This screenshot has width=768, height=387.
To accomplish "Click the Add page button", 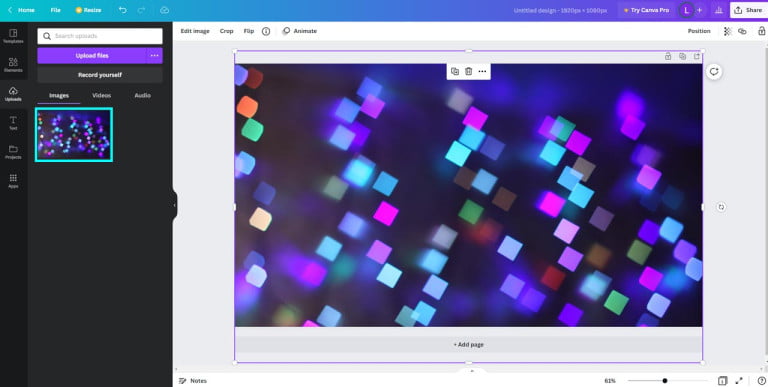I will click(x=468, y=344).
